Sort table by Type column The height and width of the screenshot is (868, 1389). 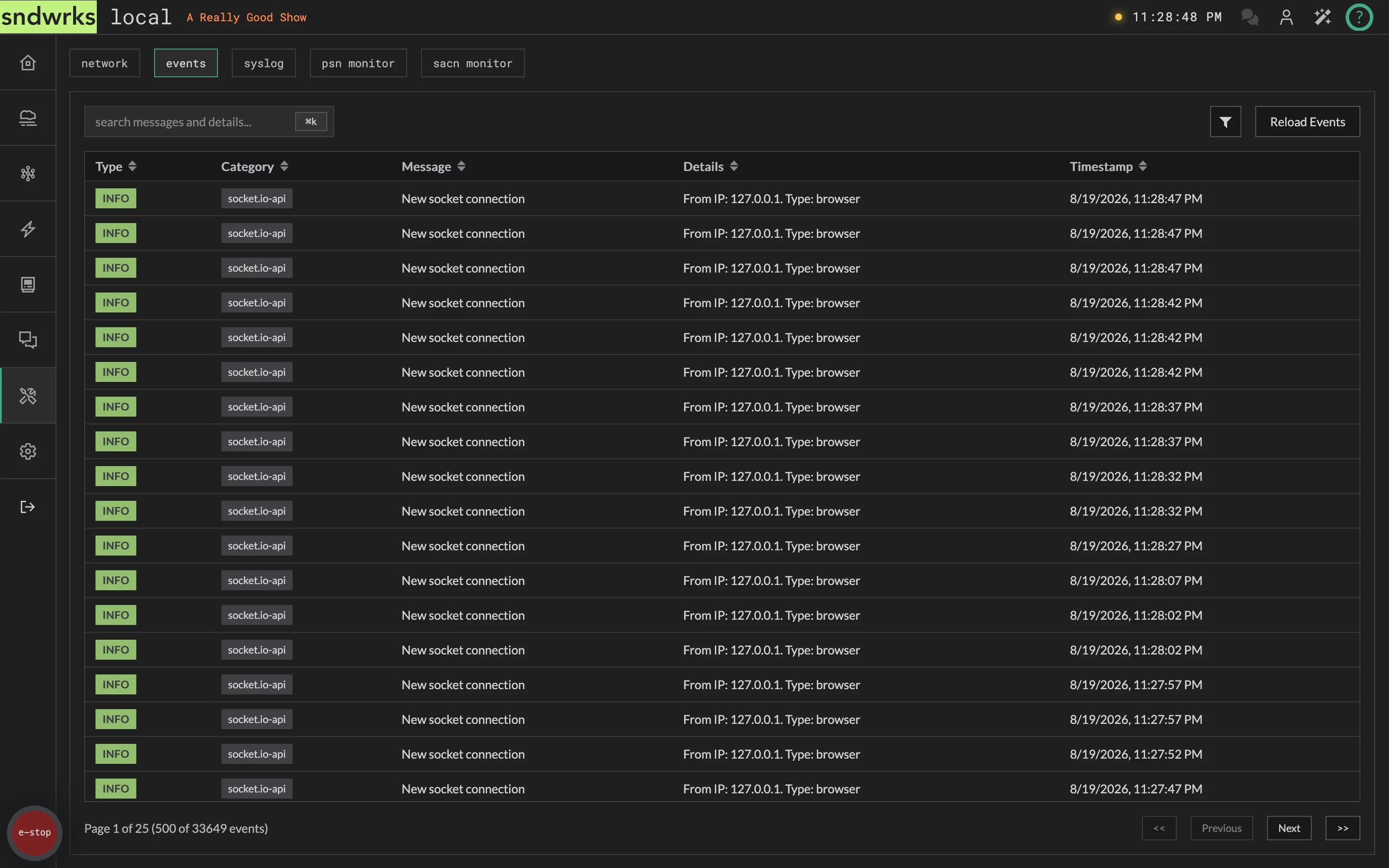tap(116, 167)
